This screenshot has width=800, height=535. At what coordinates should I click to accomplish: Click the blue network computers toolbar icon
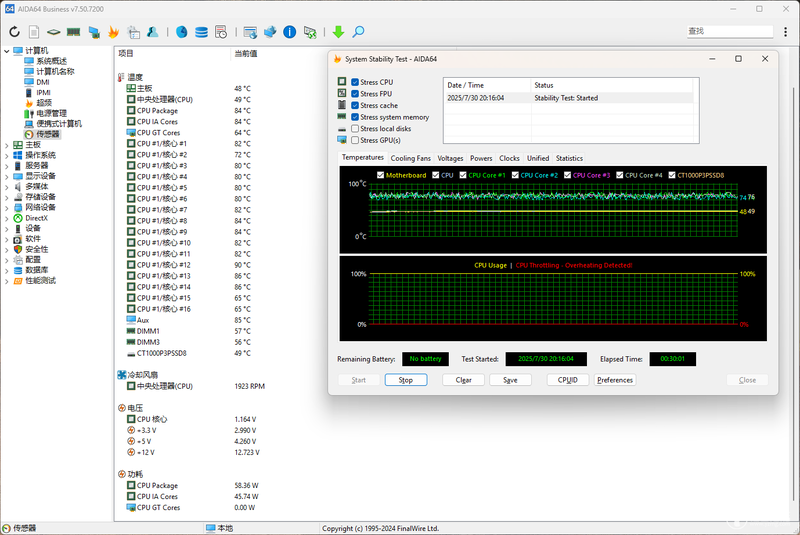click(270, 32)
